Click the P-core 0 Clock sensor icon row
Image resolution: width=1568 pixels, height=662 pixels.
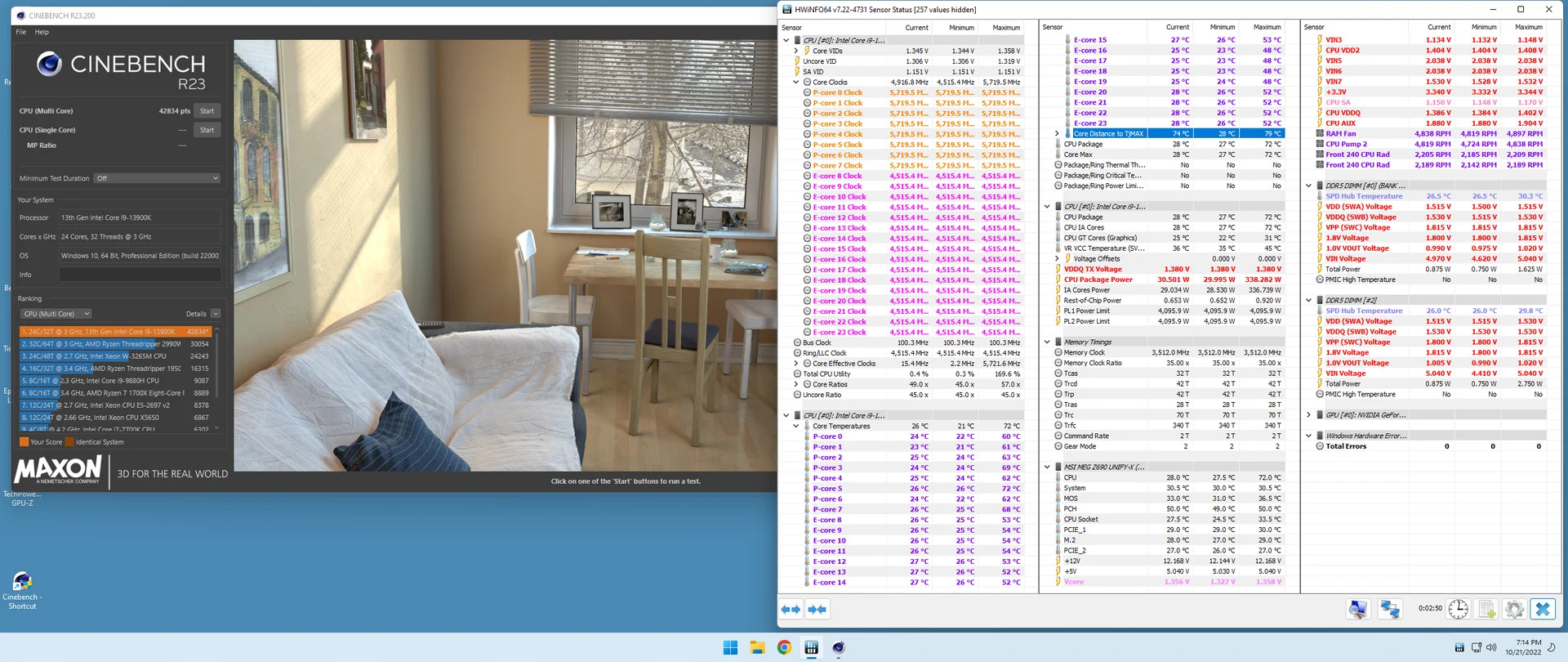point(912,92)
